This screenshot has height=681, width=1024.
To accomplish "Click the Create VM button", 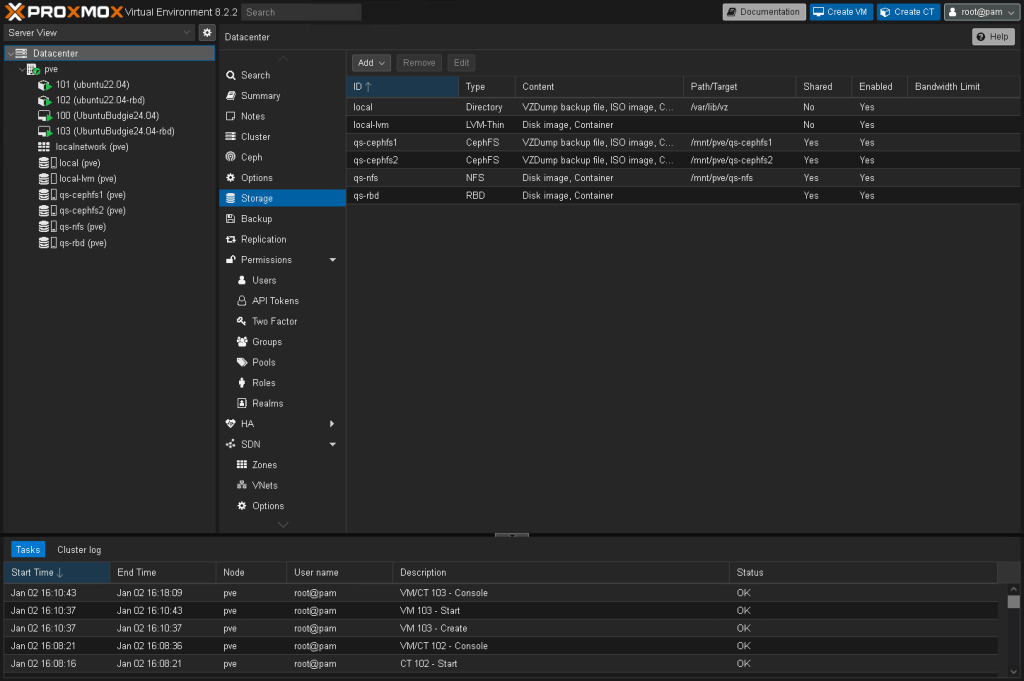I will 840,12.
